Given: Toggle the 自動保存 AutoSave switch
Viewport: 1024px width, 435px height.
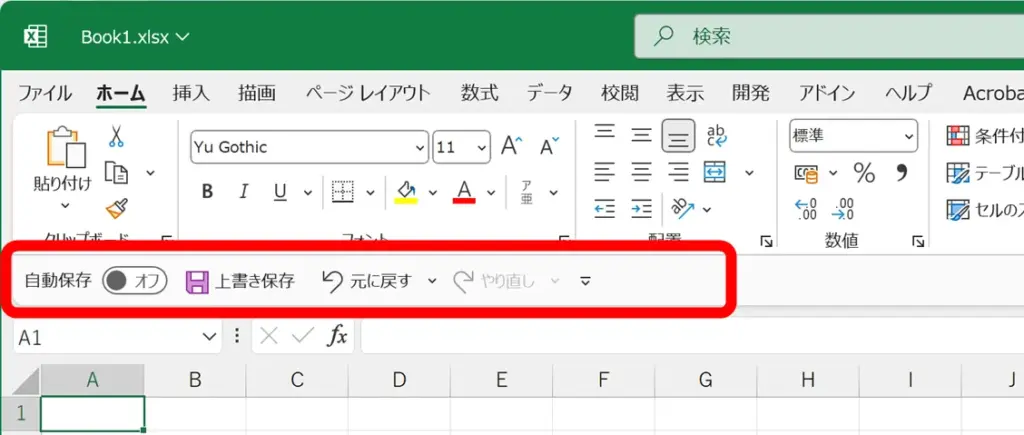Looking at the screenshot, I should (x=135, y=281).
